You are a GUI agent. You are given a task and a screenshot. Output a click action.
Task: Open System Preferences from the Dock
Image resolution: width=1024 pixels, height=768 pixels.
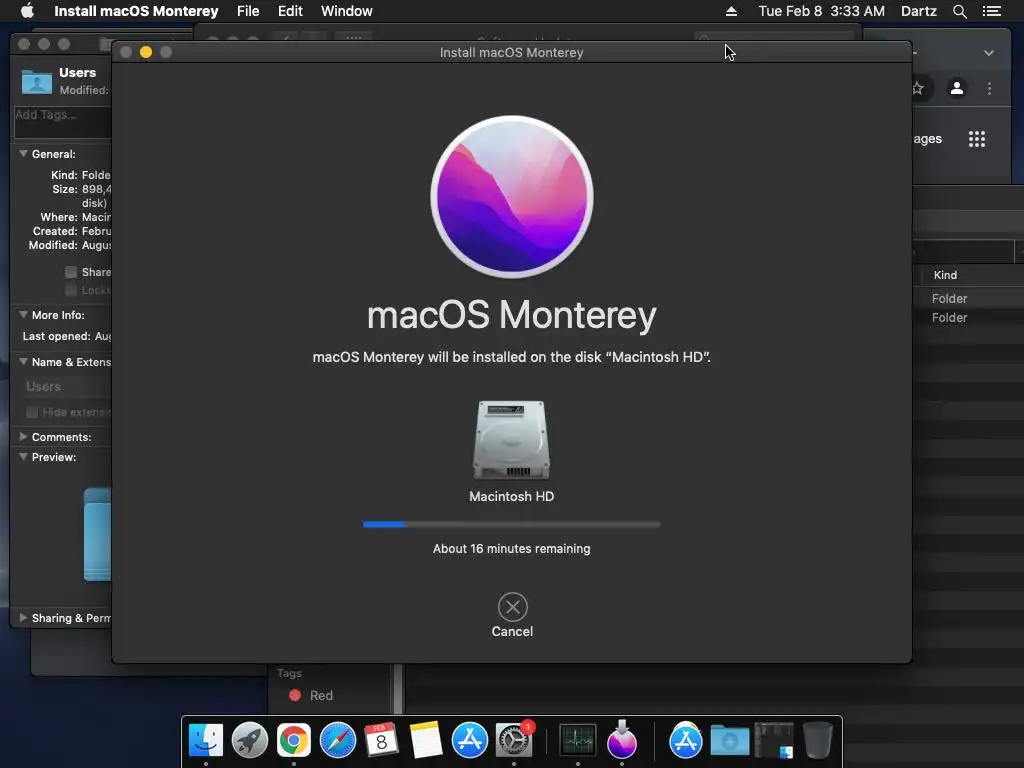tap(514, 740)
